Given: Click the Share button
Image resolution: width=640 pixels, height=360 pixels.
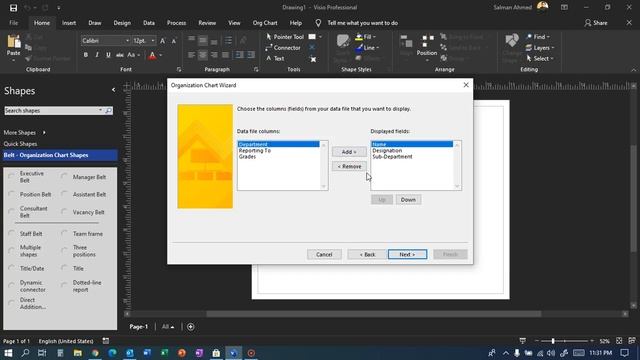Looking at the screenshot, I should pyautogui.click(x=596, y=23).
